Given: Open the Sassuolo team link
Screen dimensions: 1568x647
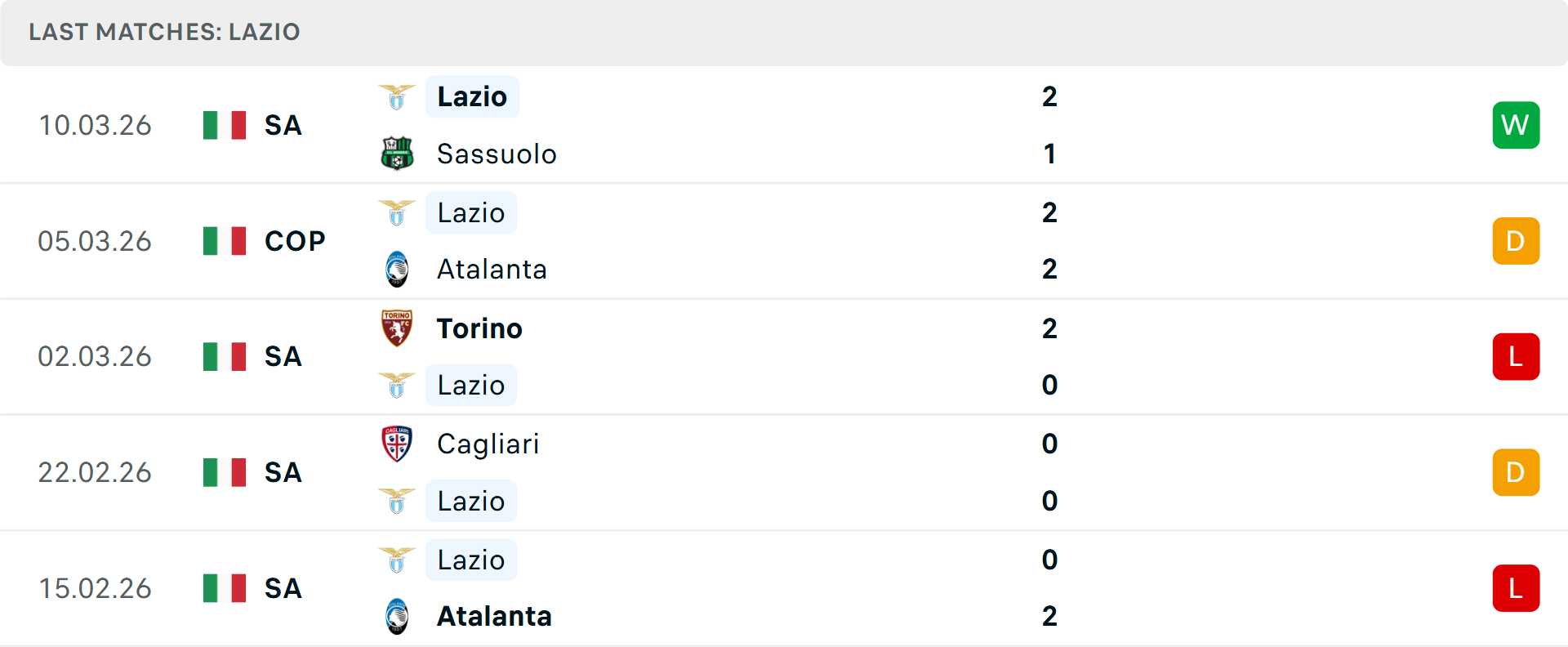Looking at the screenshot, I should point(497,154).
